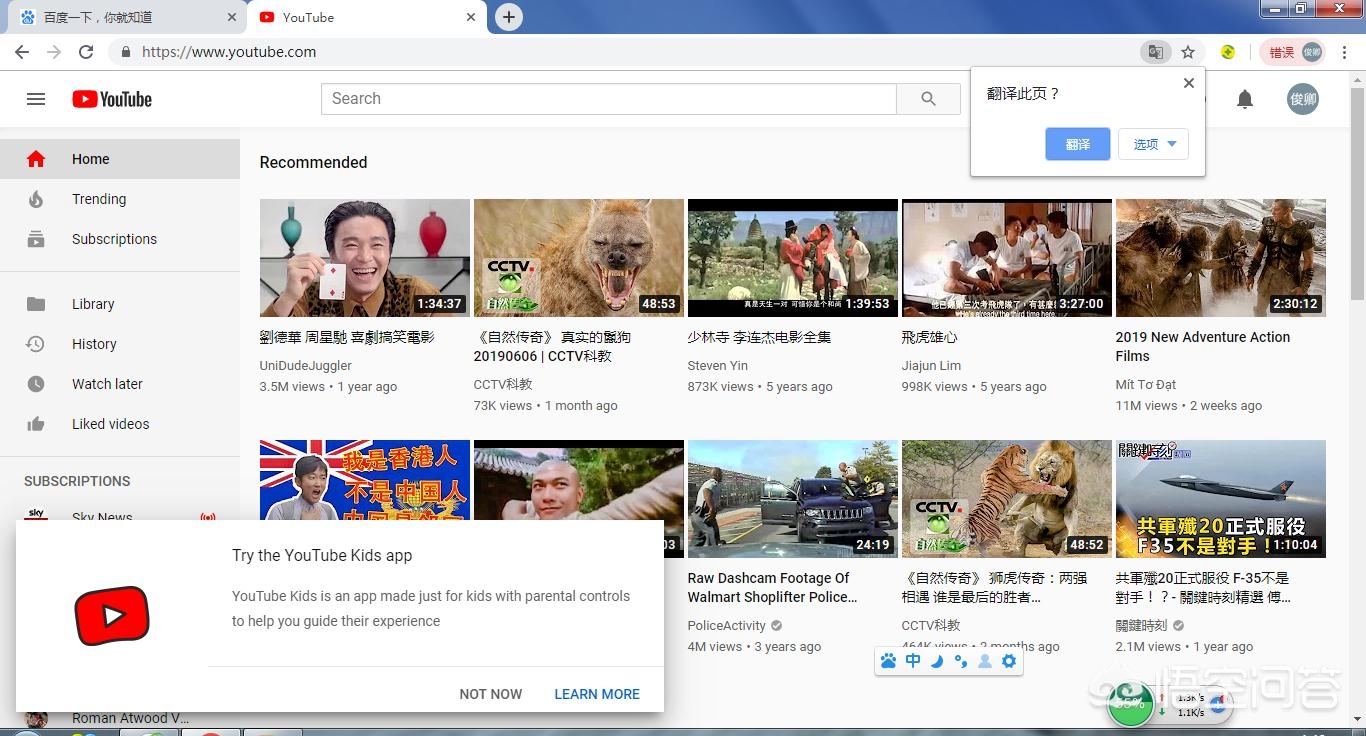Select the YouTube tab
1366x736 pixels.
click(x=366, y=17)
